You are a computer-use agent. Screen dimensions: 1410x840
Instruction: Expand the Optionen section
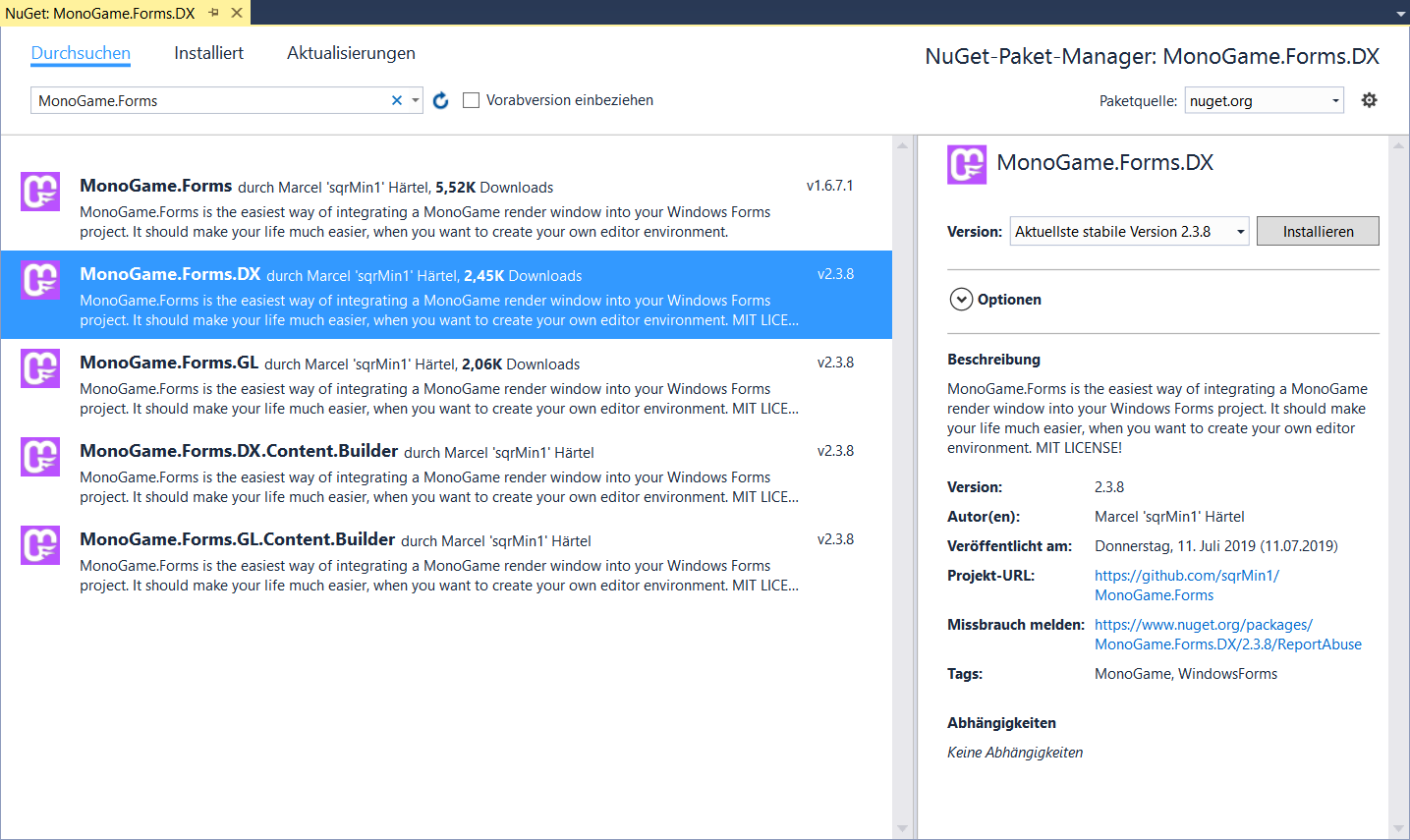tap(961, 300)
